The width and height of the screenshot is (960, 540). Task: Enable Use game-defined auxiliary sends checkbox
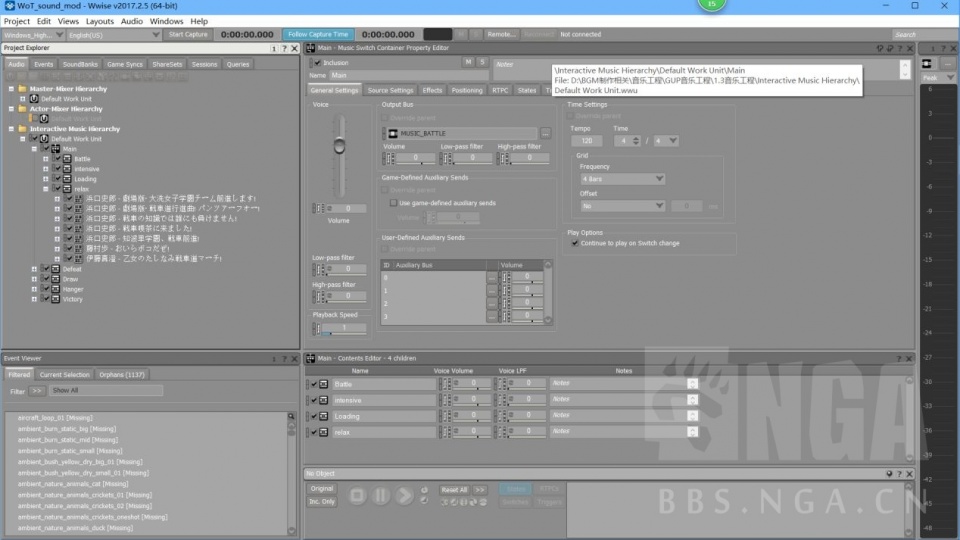pyautogui.click(x=393, y=203)
